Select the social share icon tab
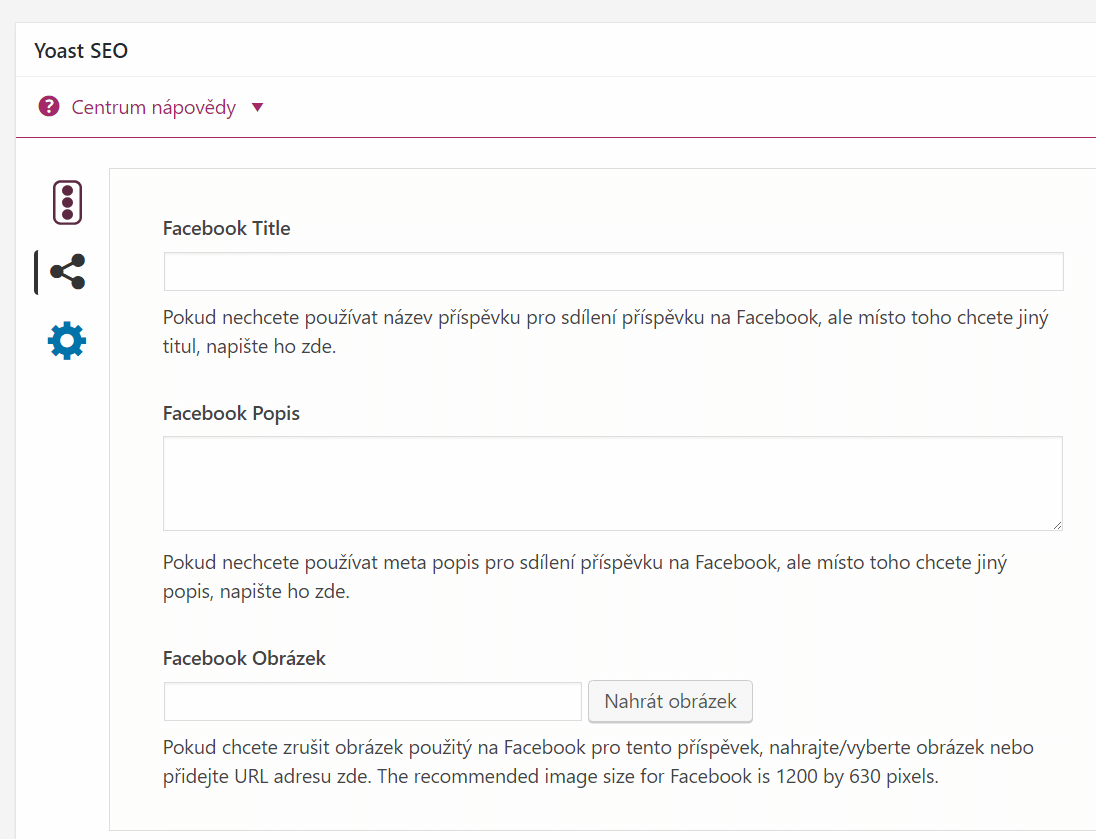Image resolution: width=1096 pixels, height=839 pixels. [x=68, y=271]
